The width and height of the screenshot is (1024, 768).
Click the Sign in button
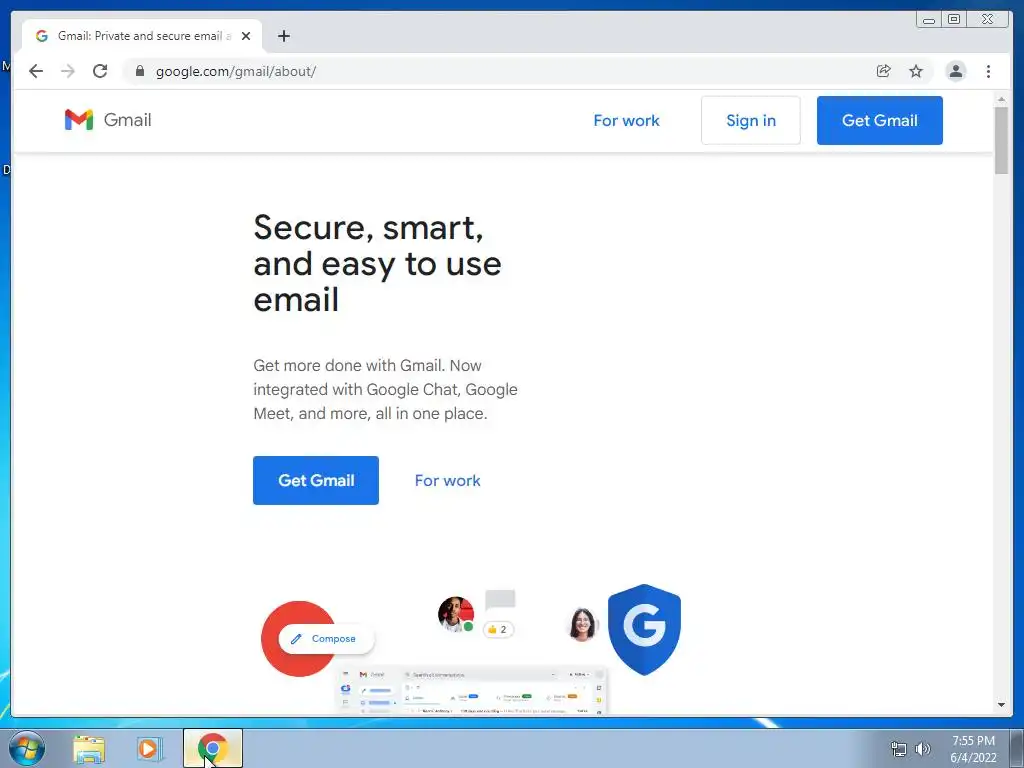750,120
